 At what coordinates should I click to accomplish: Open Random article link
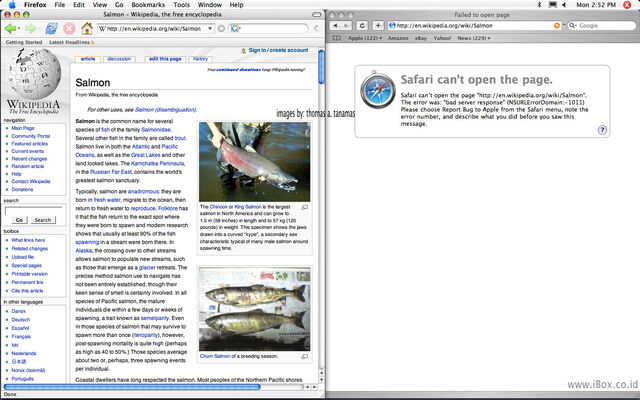coord(28,166)
